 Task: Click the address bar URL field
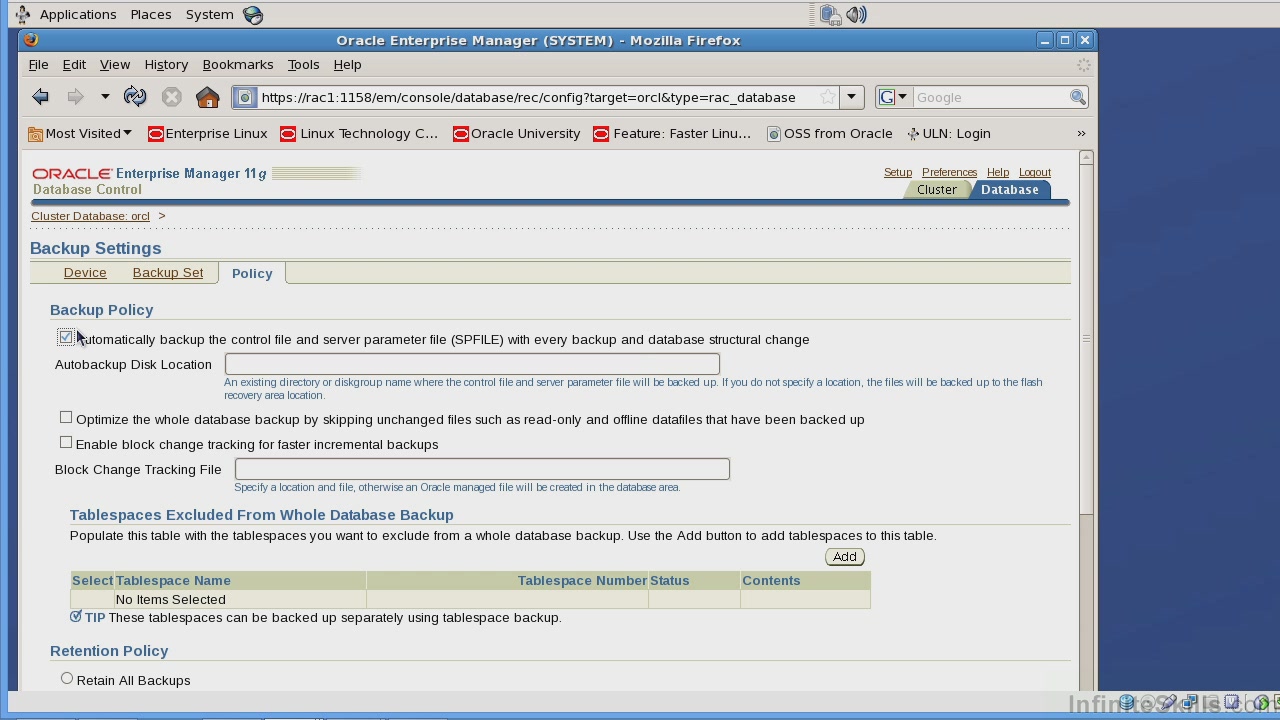pyautogui.click(x=537, y=97)
